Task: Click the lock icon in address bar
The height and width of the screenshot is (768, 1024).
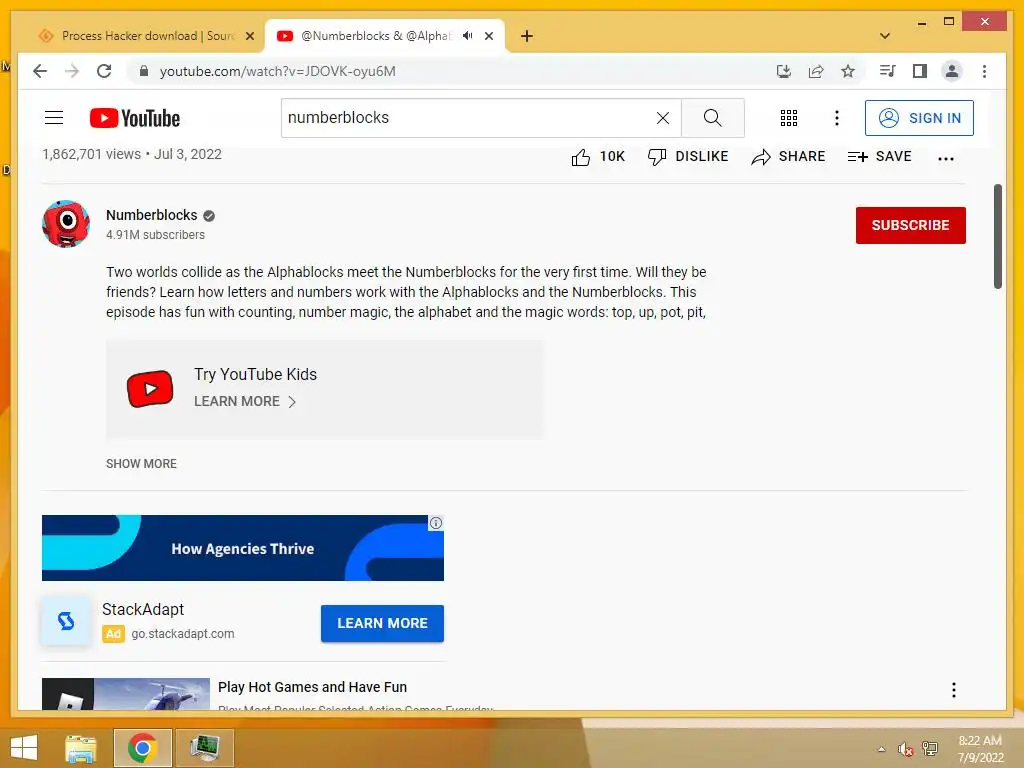Action: click(x=144, y=71)
